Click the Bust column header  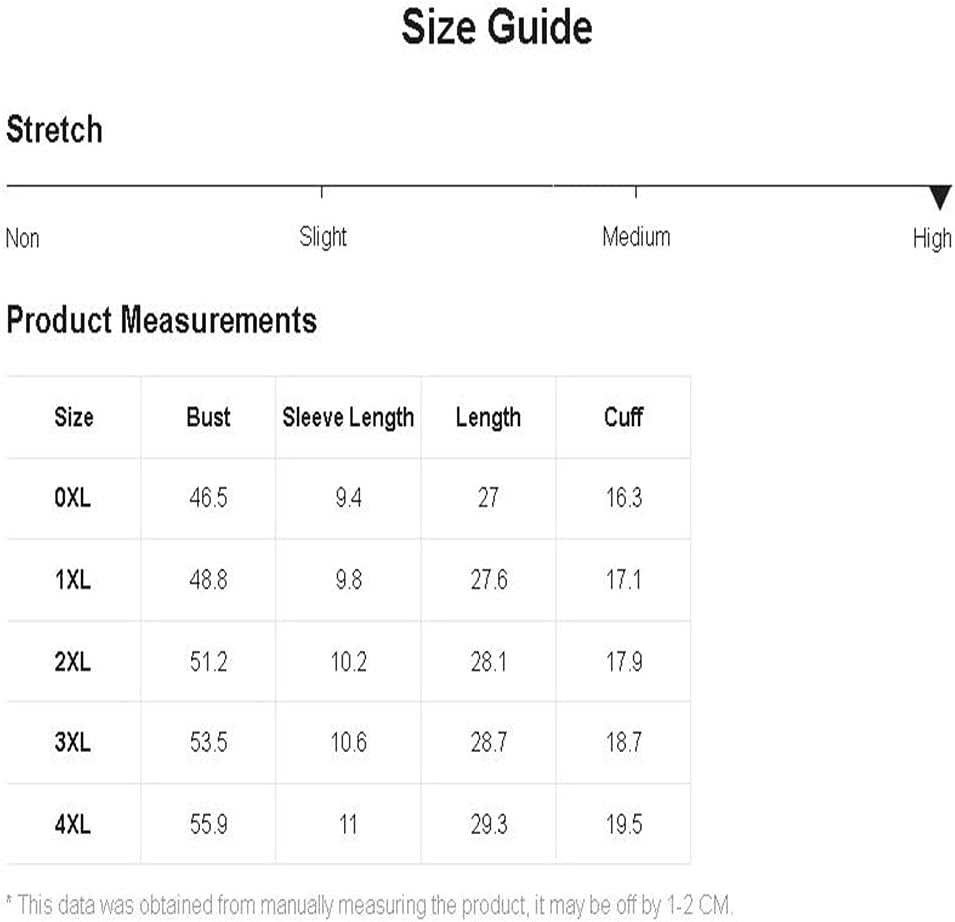pos(208,417)
